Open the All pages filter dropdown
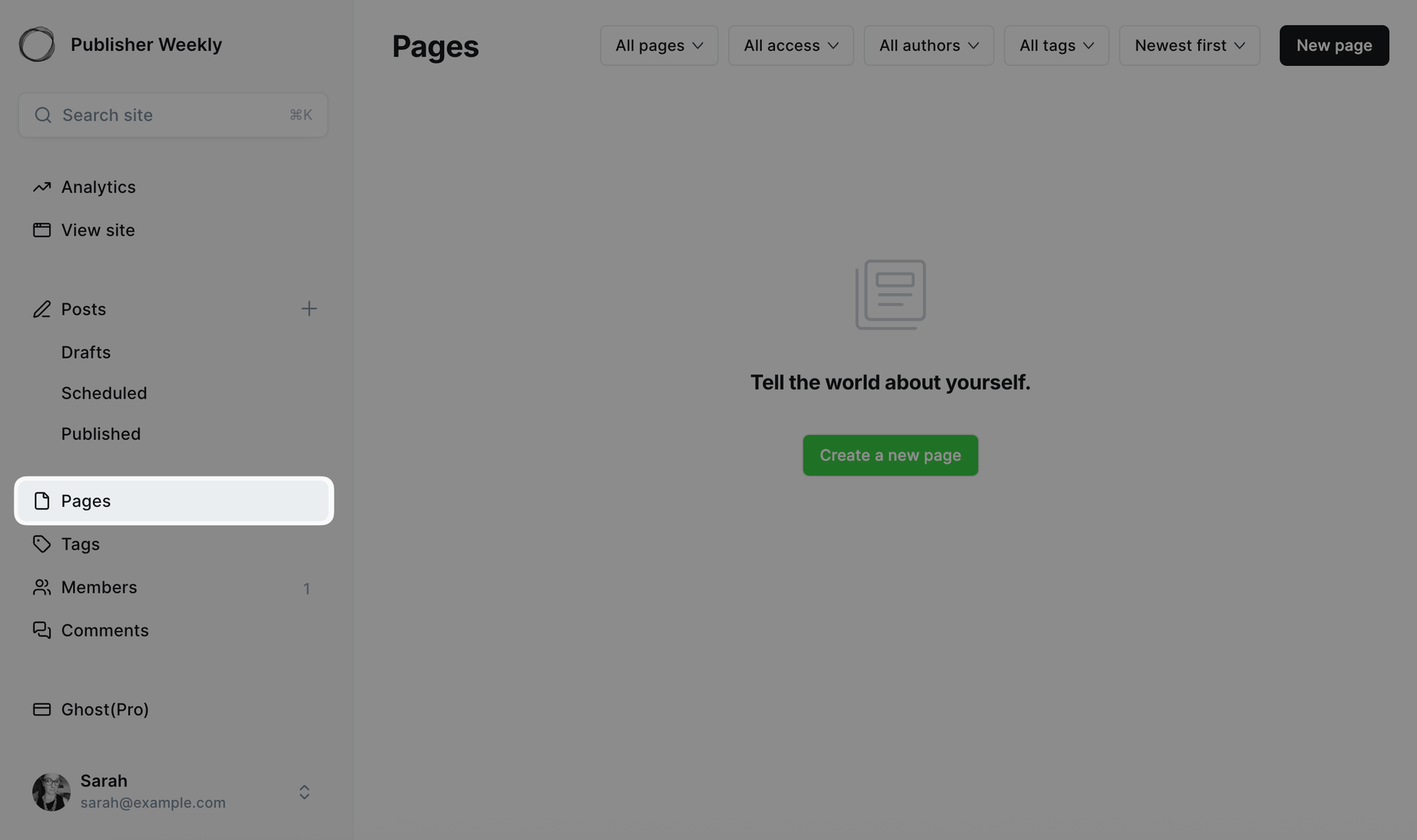Image resolution: width=1417 pixels, height=840 pixels. 659,45
